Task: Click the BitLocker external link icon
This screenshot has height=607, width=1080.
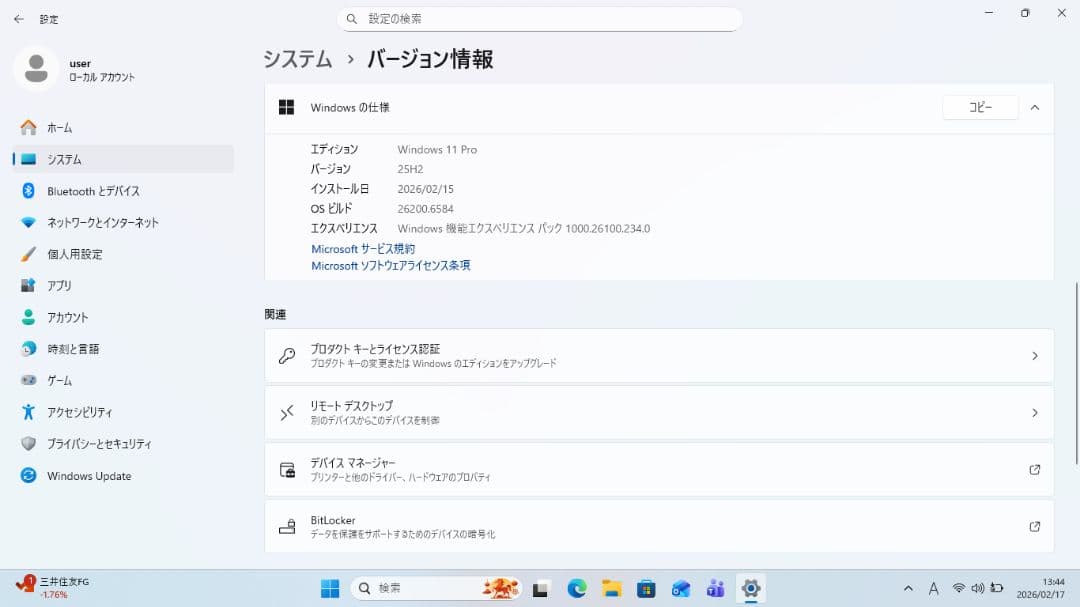Action: click(x=1037, y=527)
